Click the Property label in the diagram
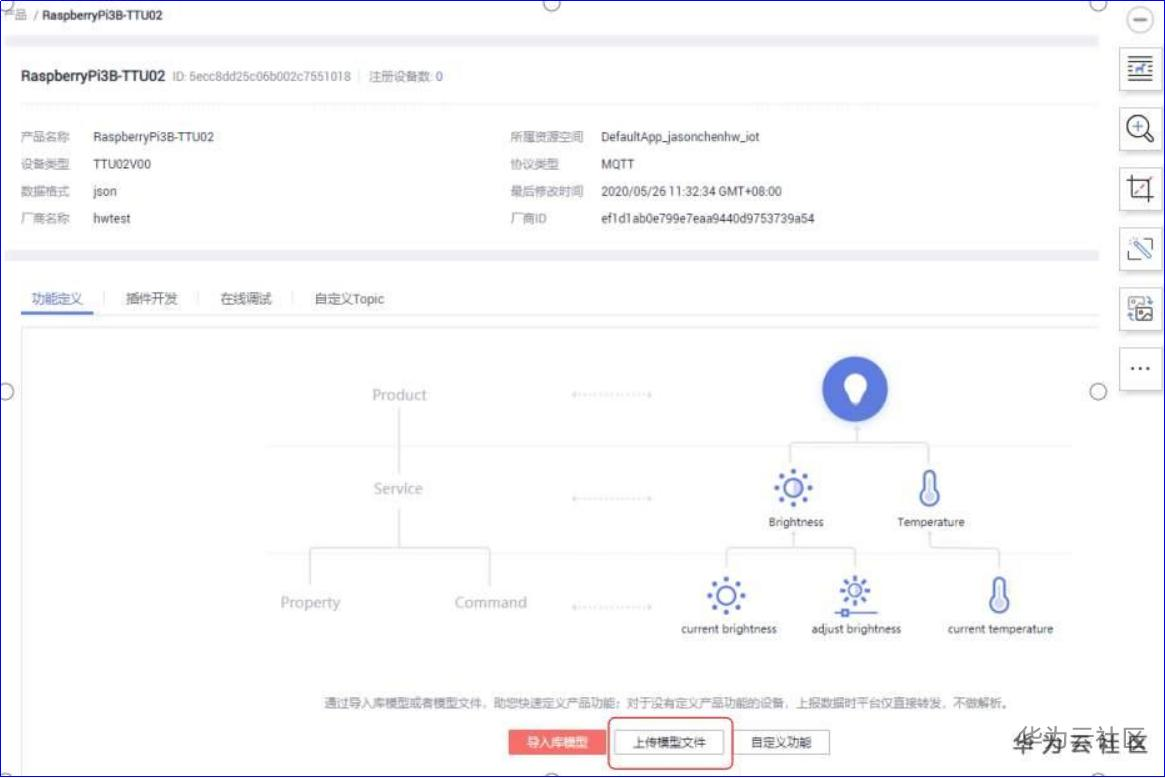 pos(311,602)
